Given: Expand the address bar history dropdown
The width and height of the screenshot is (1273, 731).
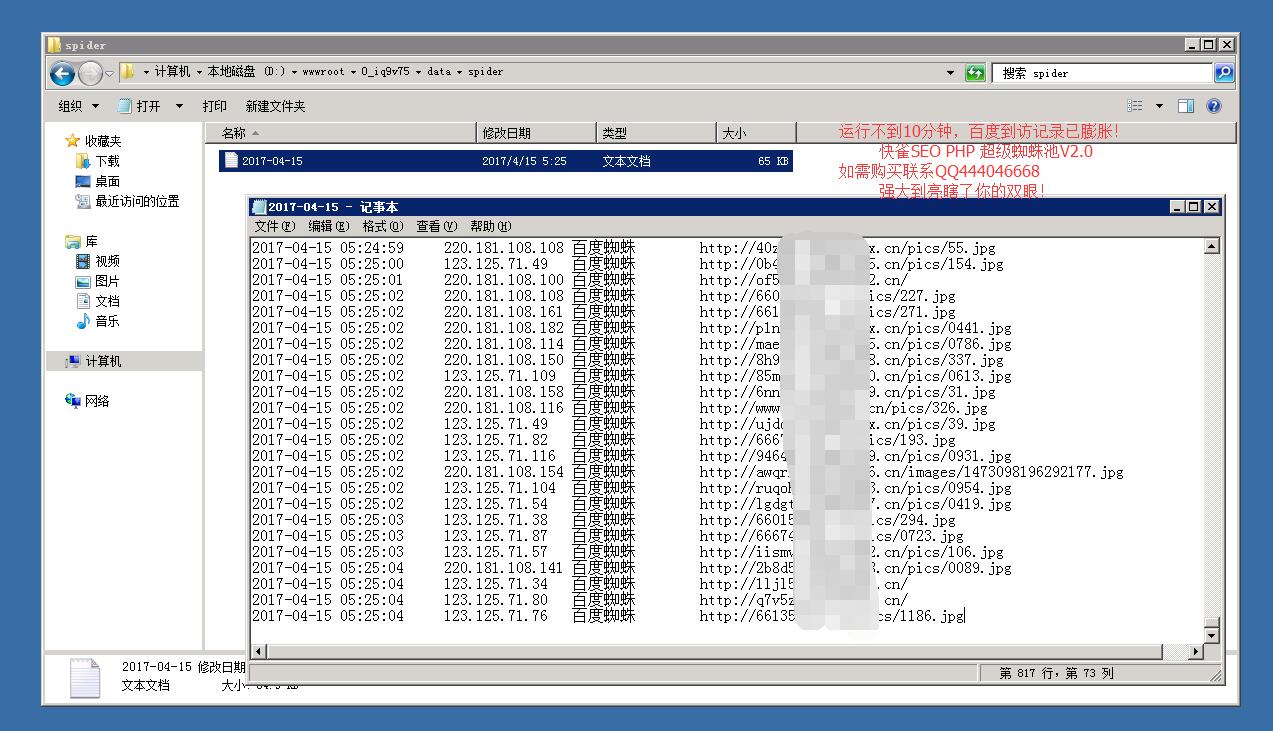Looking at the screenshot, I should point(950,73).
